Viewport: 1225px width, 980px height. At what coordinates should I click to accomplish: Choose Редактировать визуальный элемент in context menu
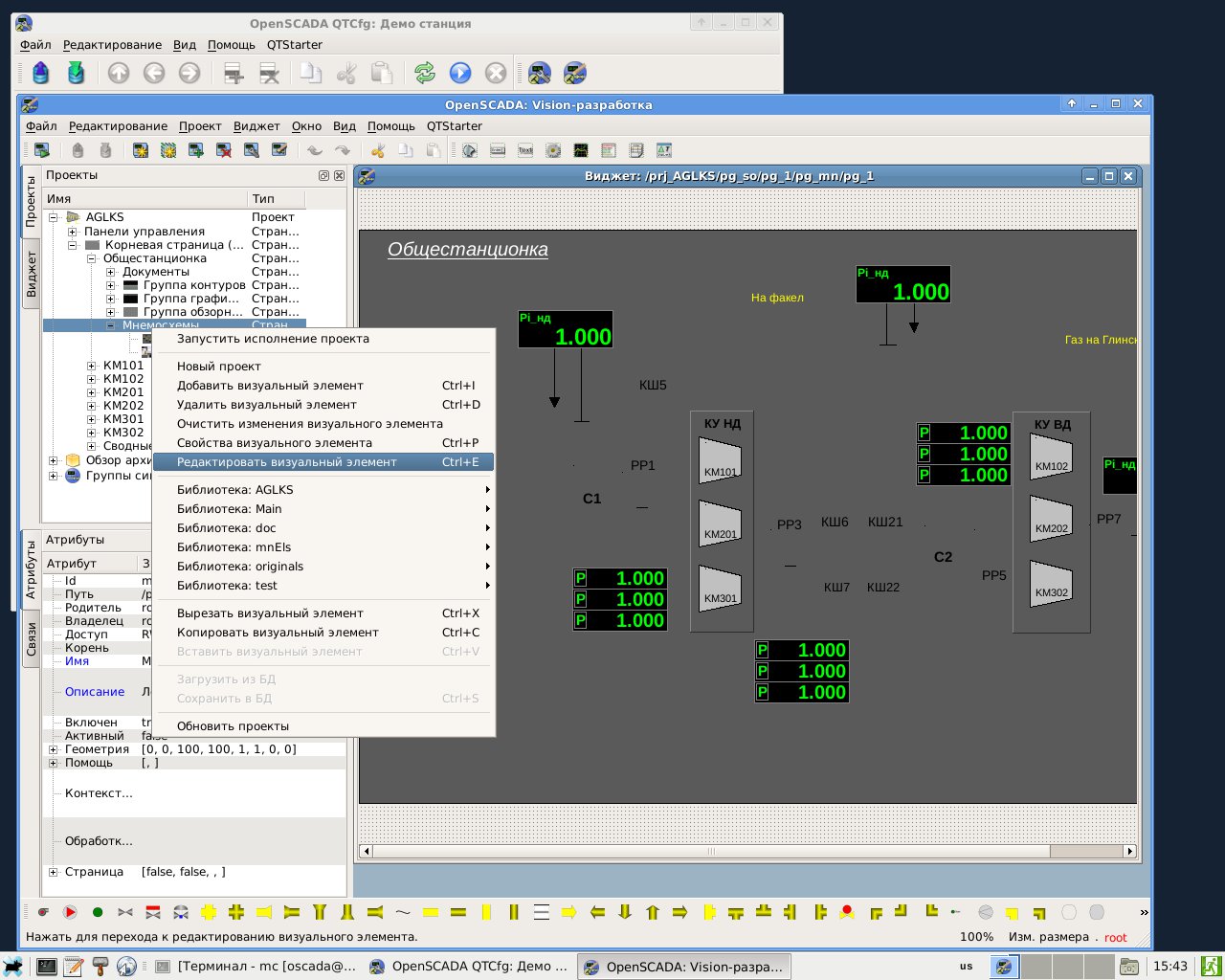[287, 462]
